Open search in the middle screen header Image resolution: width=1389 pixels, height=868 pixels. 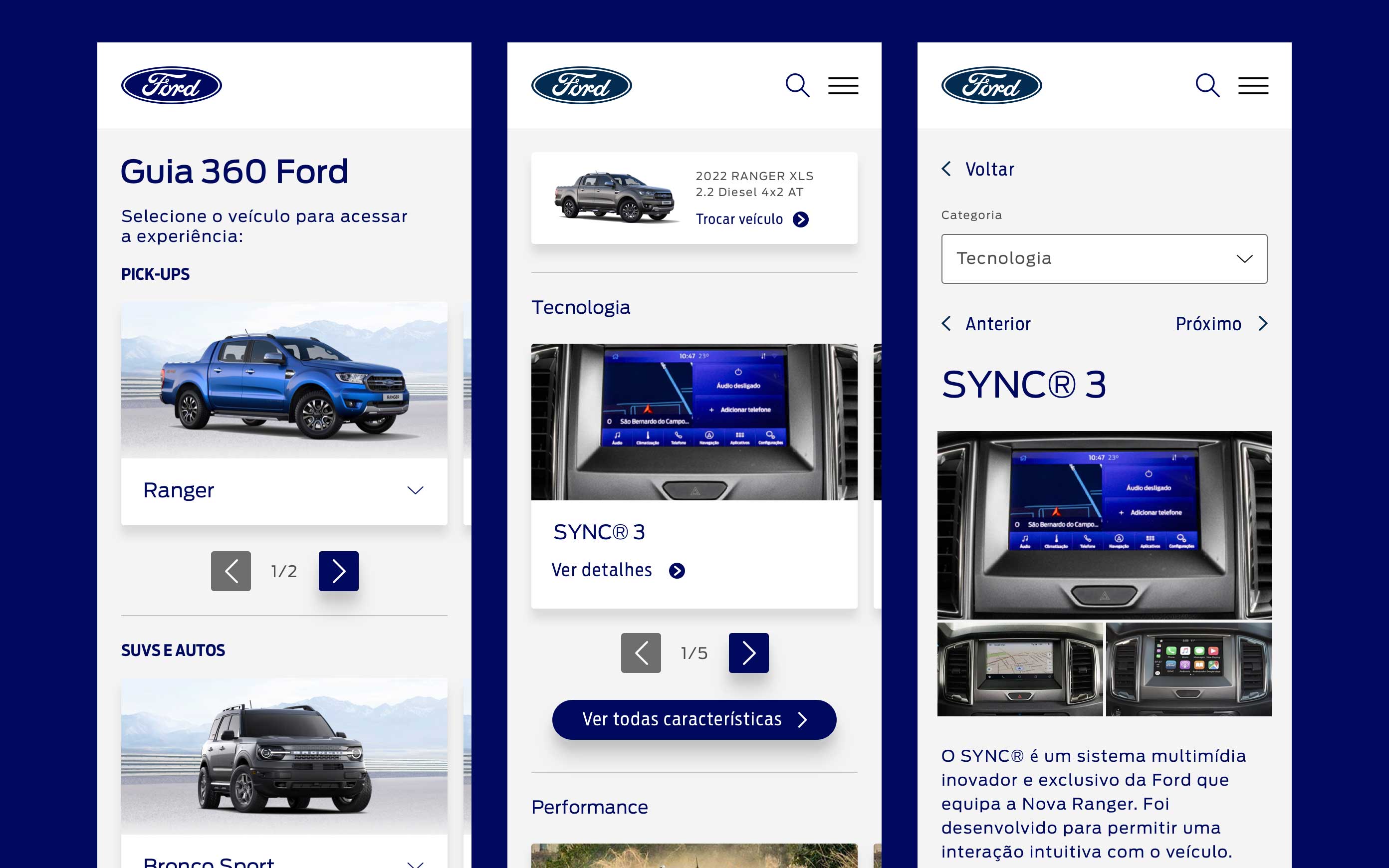click(797, 85)
